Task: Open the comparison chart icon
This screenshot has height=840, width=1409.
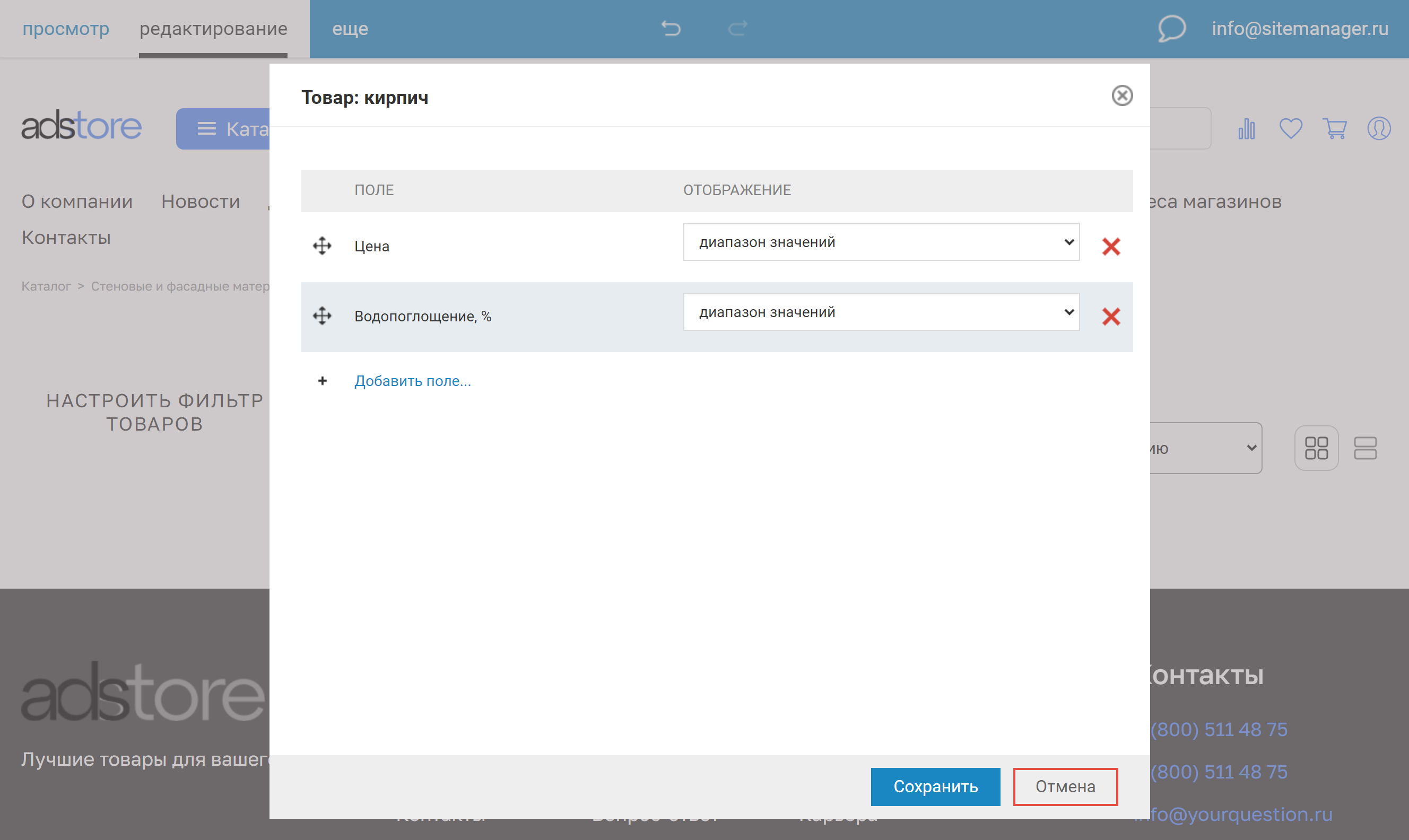Action: tap(1247, 128)
